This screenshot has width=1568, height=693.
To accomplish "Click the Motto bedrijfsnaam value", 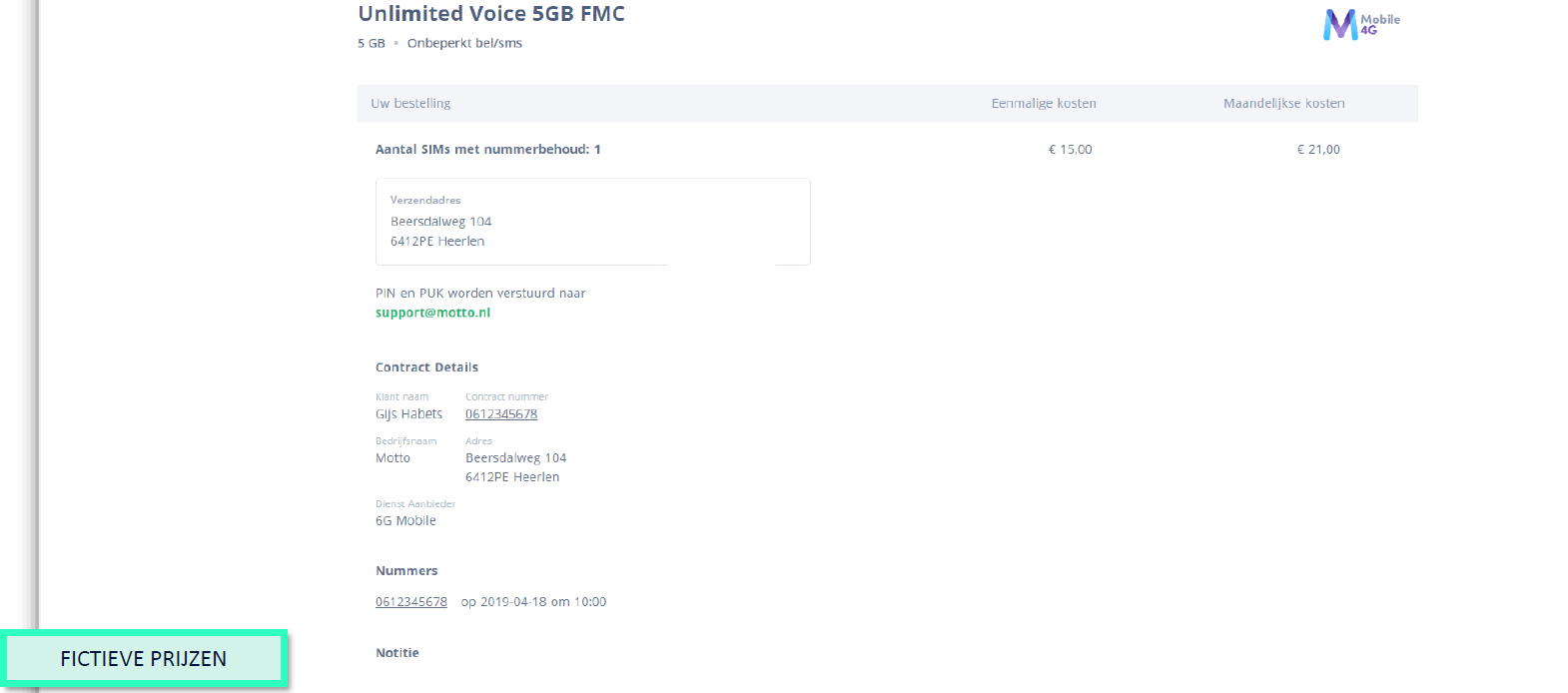I will pyautogui.click(x=392, y=458).
